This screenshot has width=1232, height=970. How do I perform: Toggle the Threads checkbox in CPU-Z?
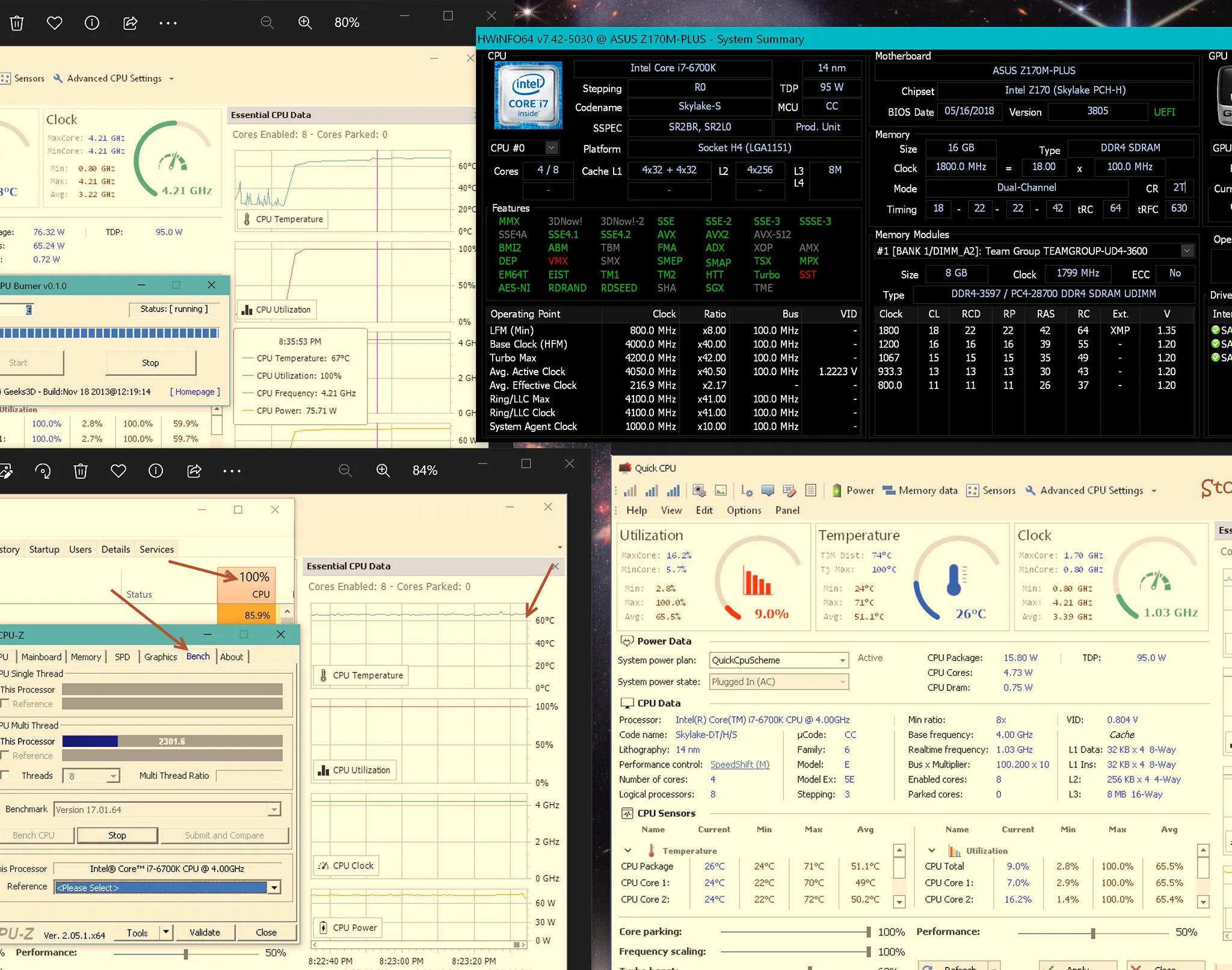pyautogui.click(x=5, y=775)
